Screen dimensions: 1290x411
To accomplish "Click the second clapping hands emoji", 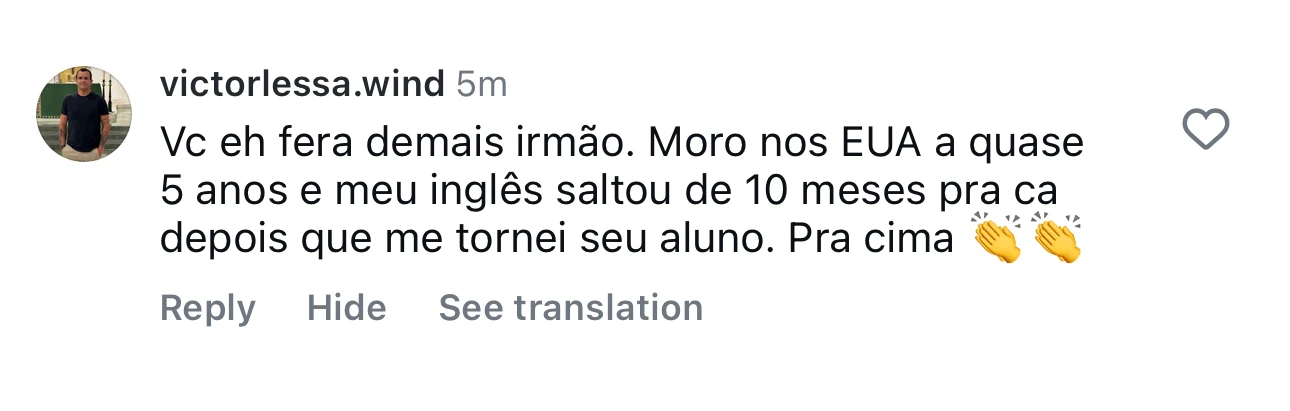I will point(1056,239).
